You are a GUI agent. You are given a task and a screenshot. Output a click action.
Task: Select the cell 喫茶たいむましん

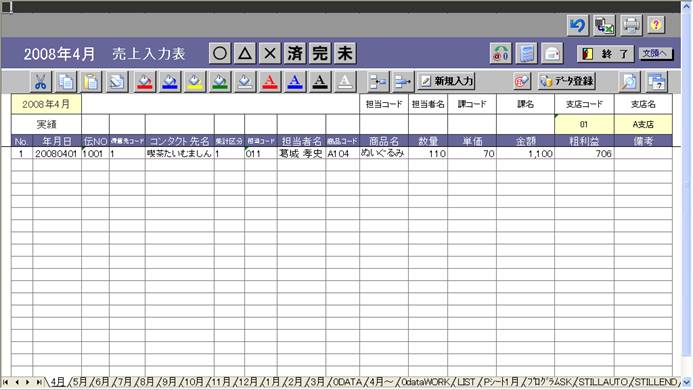point(179,153)
